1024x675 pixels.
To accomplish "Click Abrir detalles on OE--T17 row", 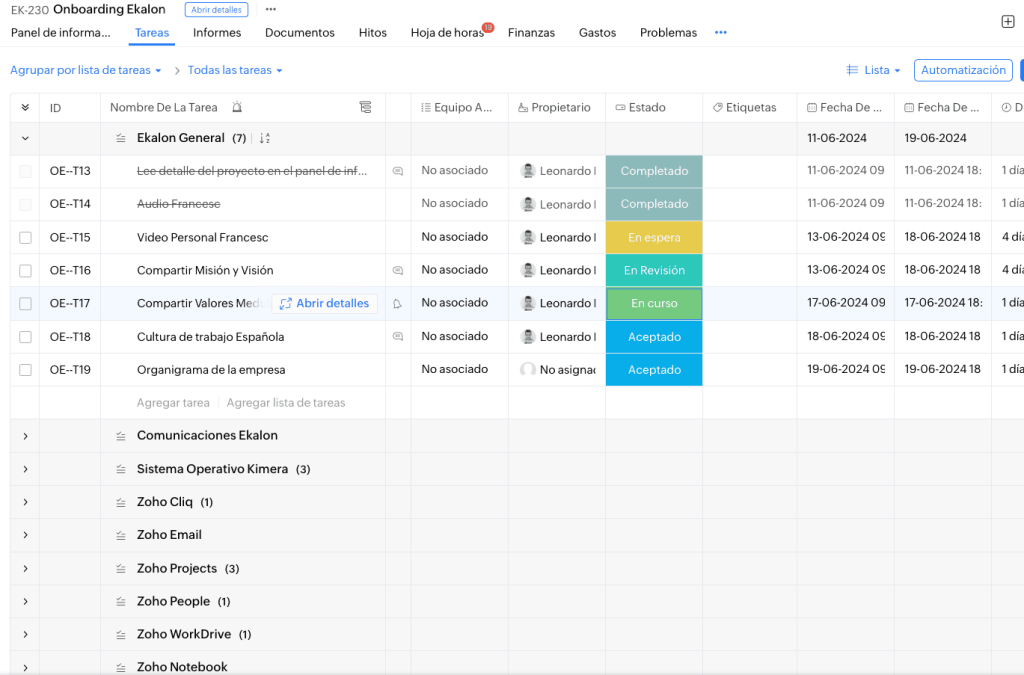I will [x=325, y=304].
